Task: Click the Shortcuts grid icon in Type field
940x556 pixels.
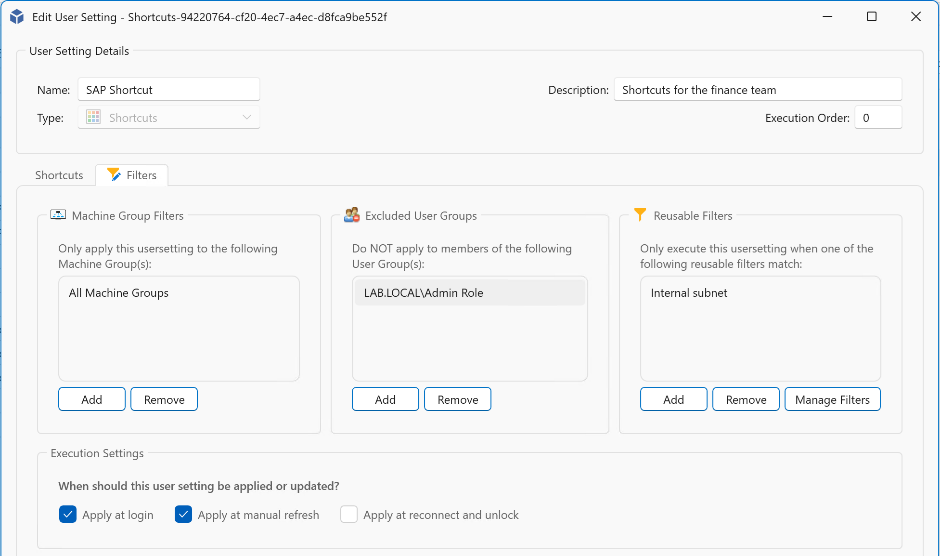Action: (x=94, y=117)
